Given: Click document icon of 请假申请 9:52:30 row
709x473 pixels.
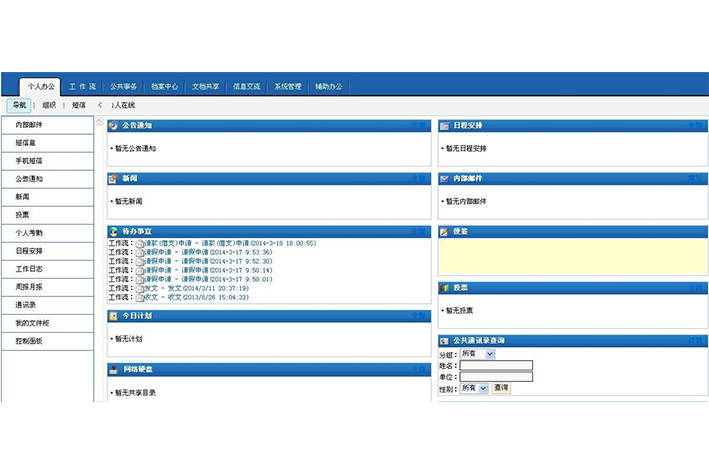Looking at the screenshot, I should (x=140, y=262).
